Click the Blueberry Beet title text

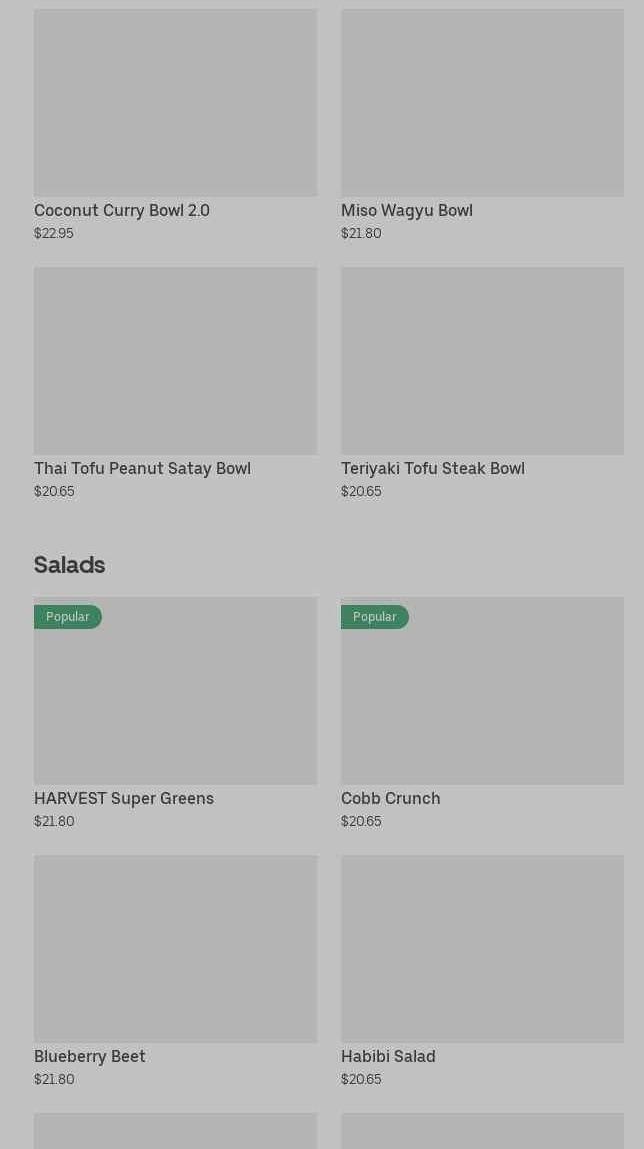point(90,1056)
